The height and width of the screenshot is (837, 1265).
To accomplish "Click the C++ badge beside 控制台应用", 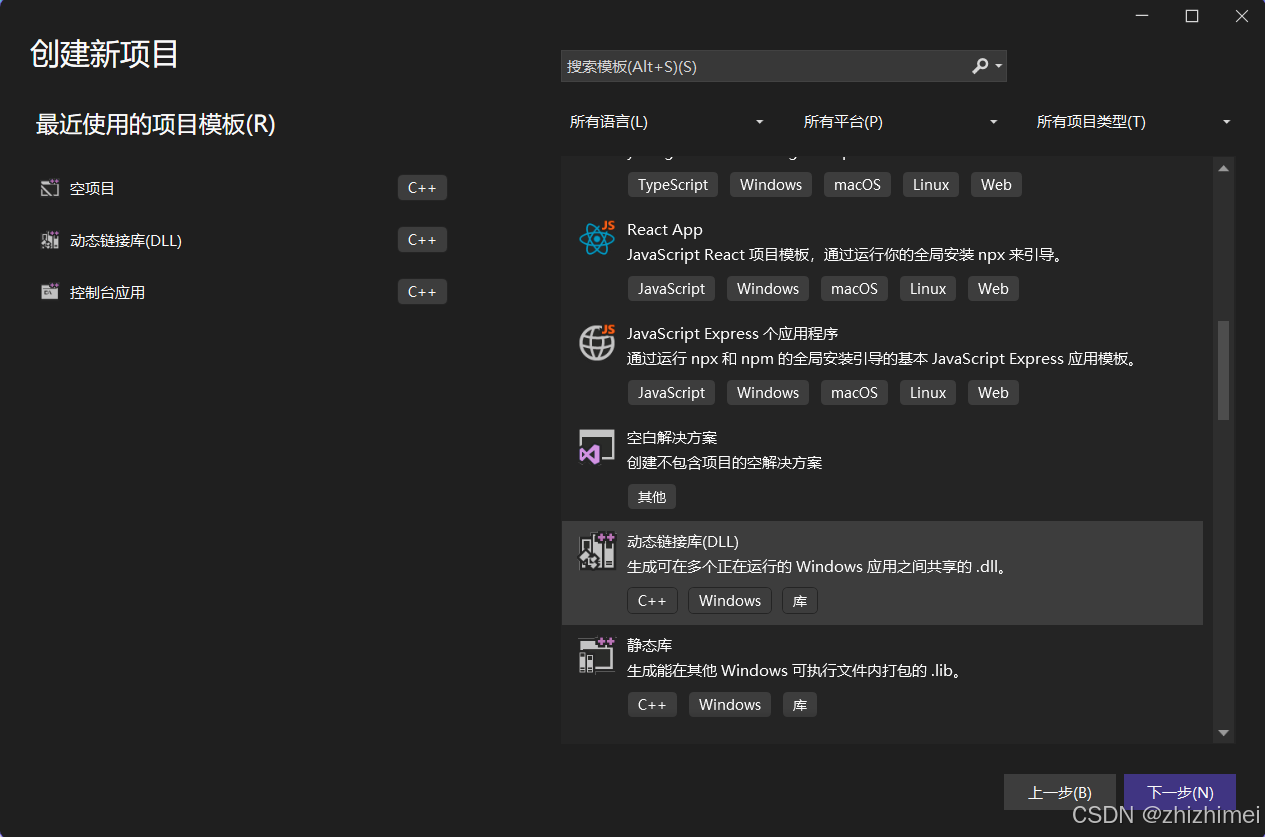I will pyautogui.click(x=422, y=292).
